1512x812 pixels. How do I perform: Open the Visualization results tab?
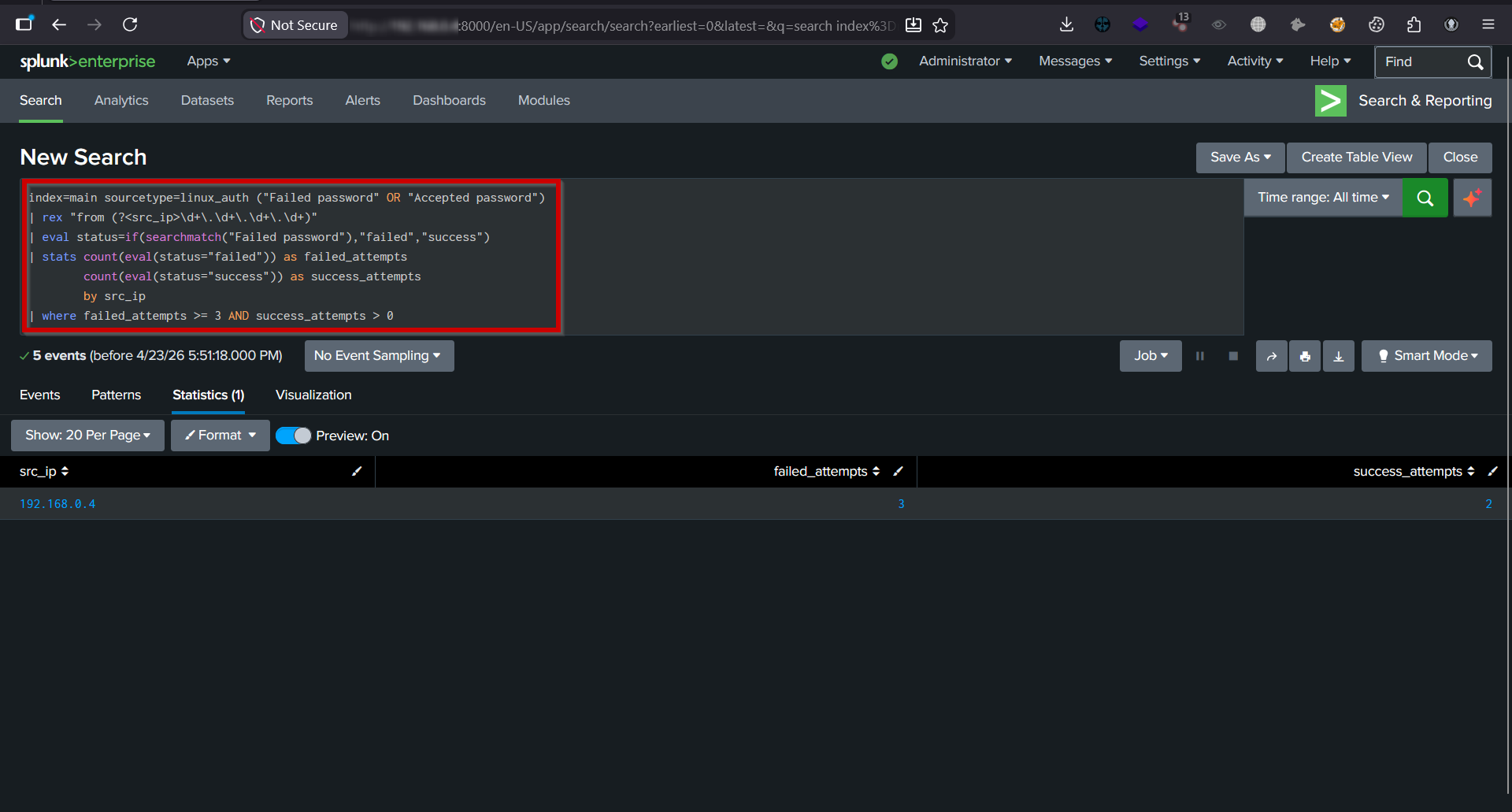point(313,395)
